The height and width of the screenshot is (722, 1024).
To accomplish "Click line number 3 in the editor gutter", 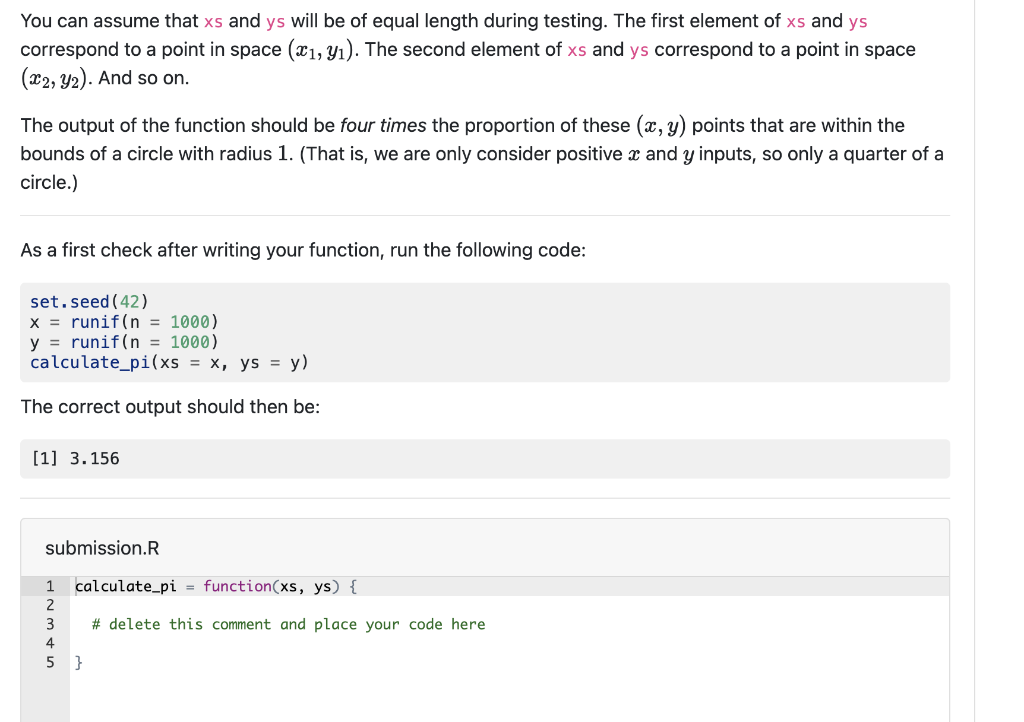I will point(50,623).
